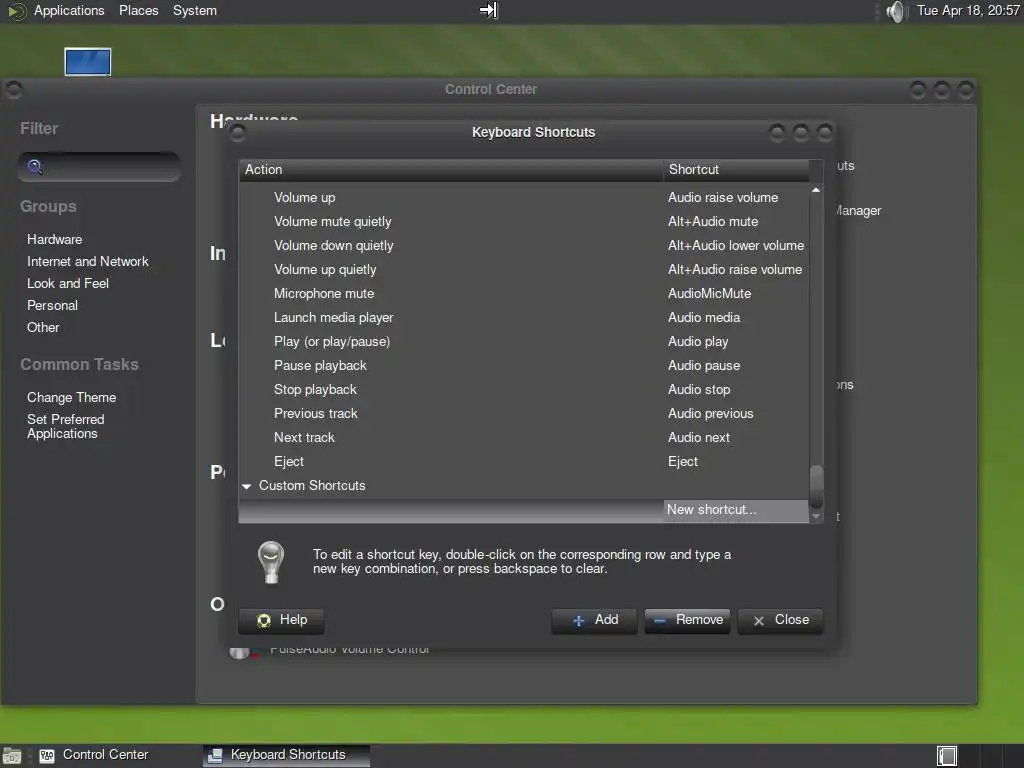Select the Internet and Network group
This screenshot has height=768, width=1024.
point(88,262)
